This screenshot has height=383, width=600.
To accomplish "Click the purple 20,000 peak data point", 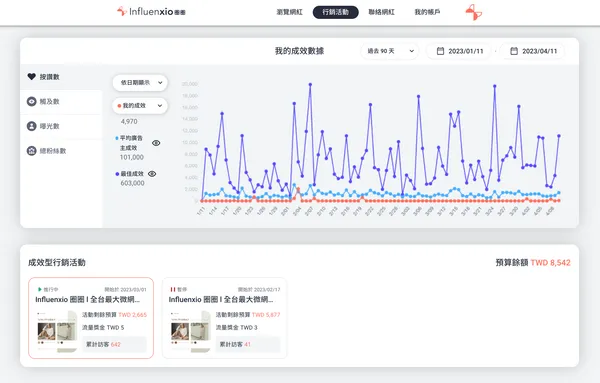I will (x=310, y=84).
